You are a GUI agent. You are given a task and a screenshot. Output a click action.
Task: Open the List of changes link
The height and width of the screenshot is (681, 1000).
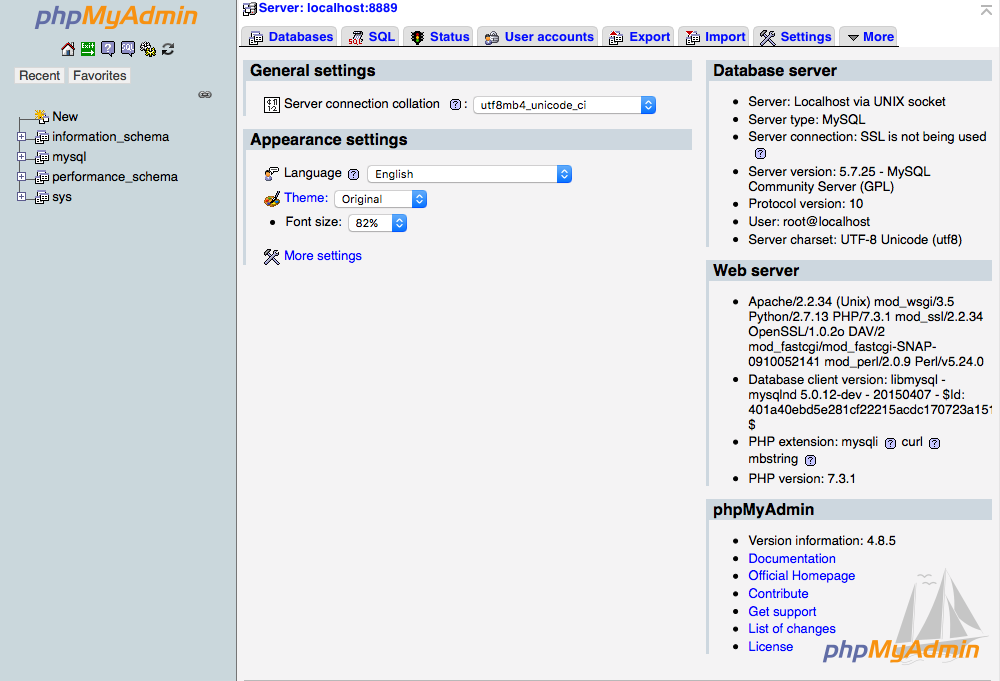click(x=791, y=629)
